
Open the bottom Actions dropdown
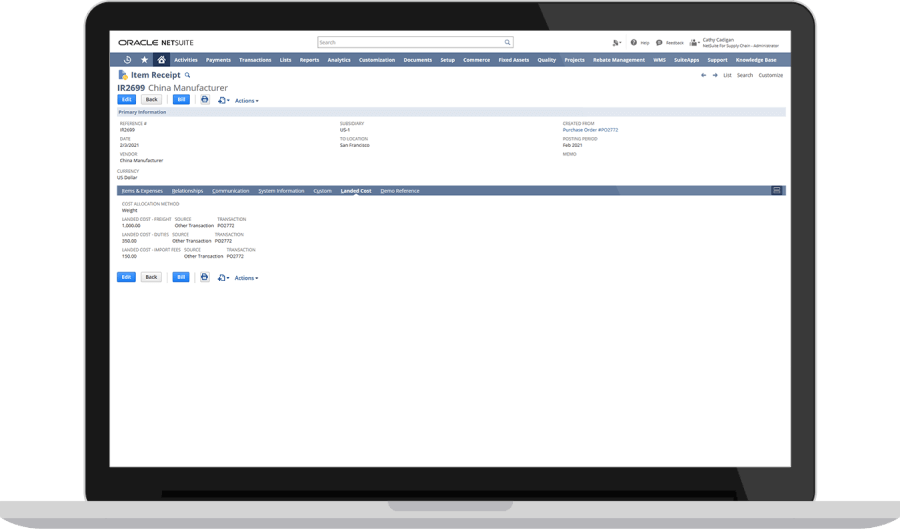pos(246,278)
